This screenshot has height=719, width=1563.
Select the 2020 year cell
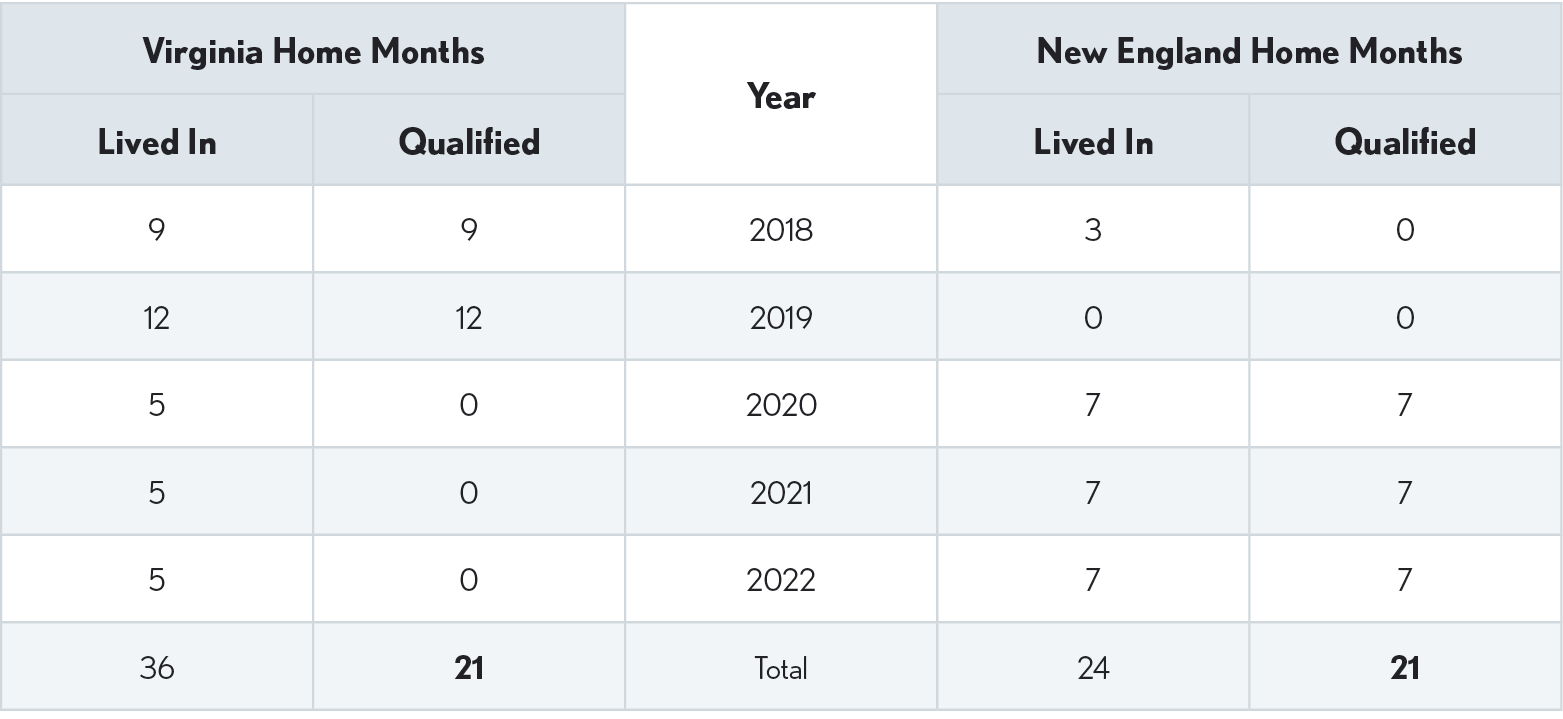(781, 405)
